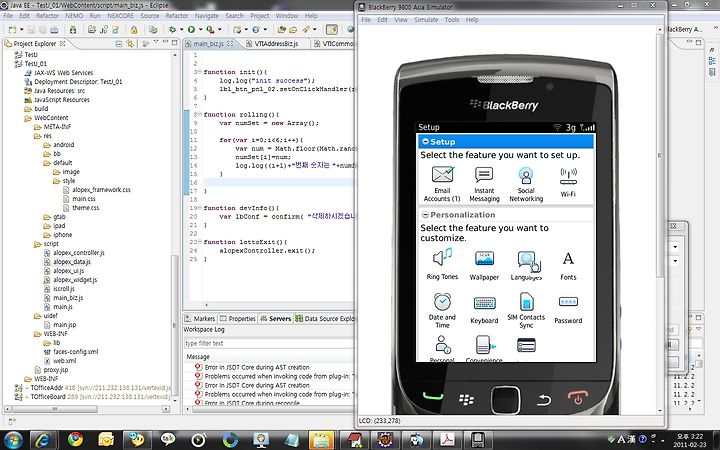The width and height of the screenshot is (720, 450).
Task: Click the back arrow key on phone
Action: 544,400
